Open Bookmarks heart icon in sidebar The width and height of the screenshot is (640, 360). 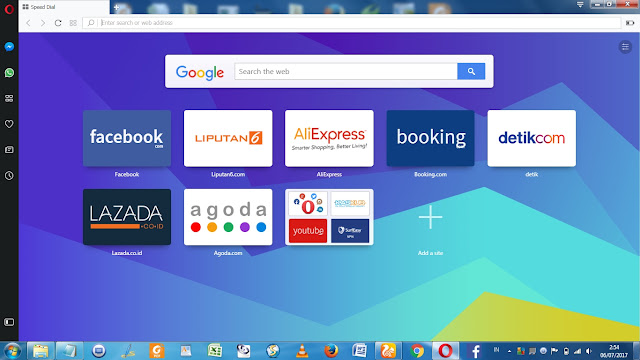(x=9, y=124)
